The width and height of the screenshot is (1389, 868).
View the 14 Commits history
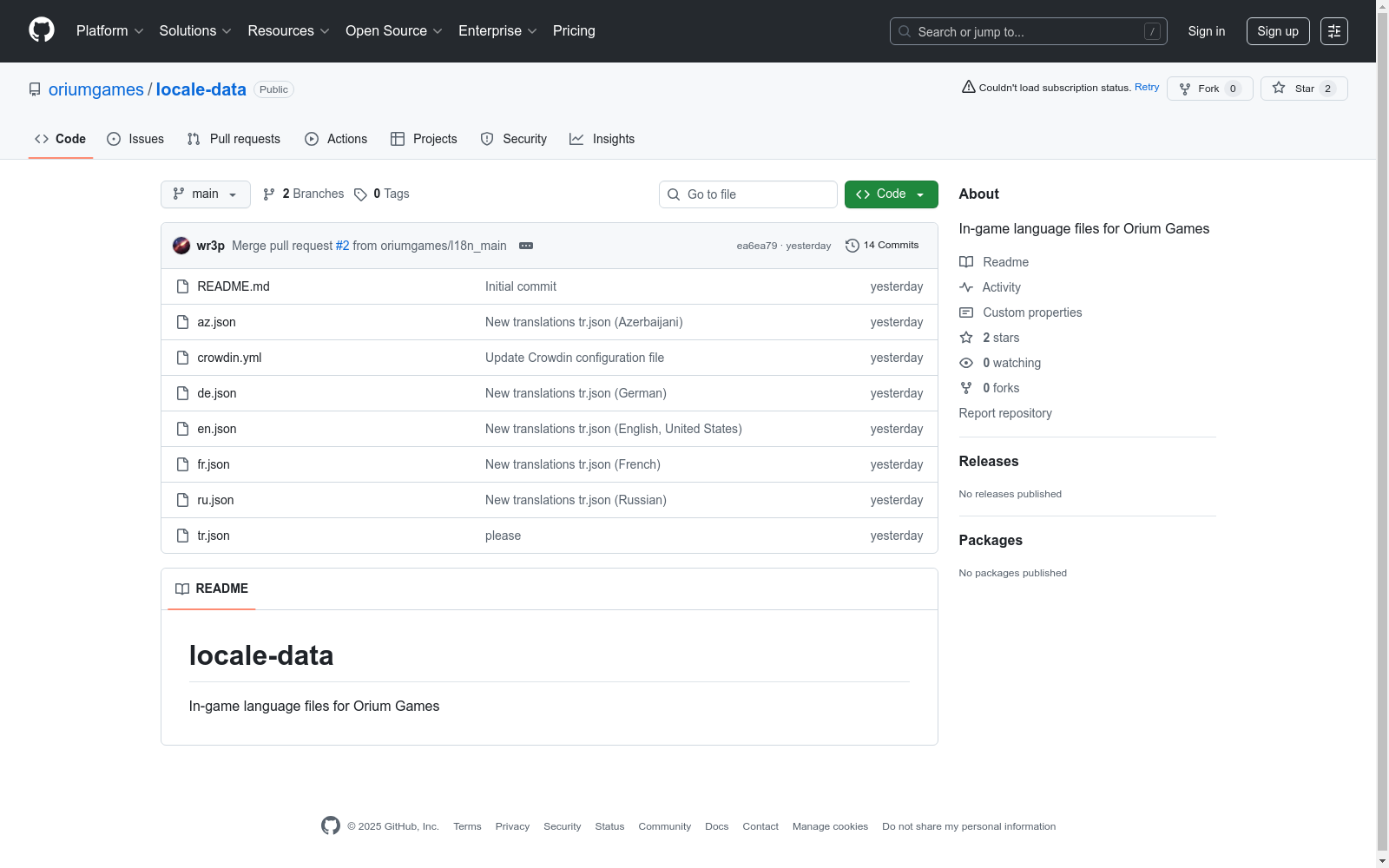pyautogui.click(x=883, y=246)
